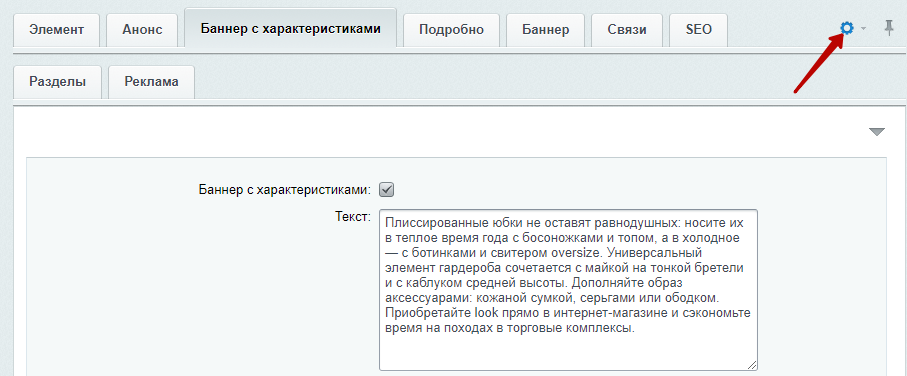This screenshot has width=907, height=376.
Task: Open the Анонс tab
Action: point(142,30)
